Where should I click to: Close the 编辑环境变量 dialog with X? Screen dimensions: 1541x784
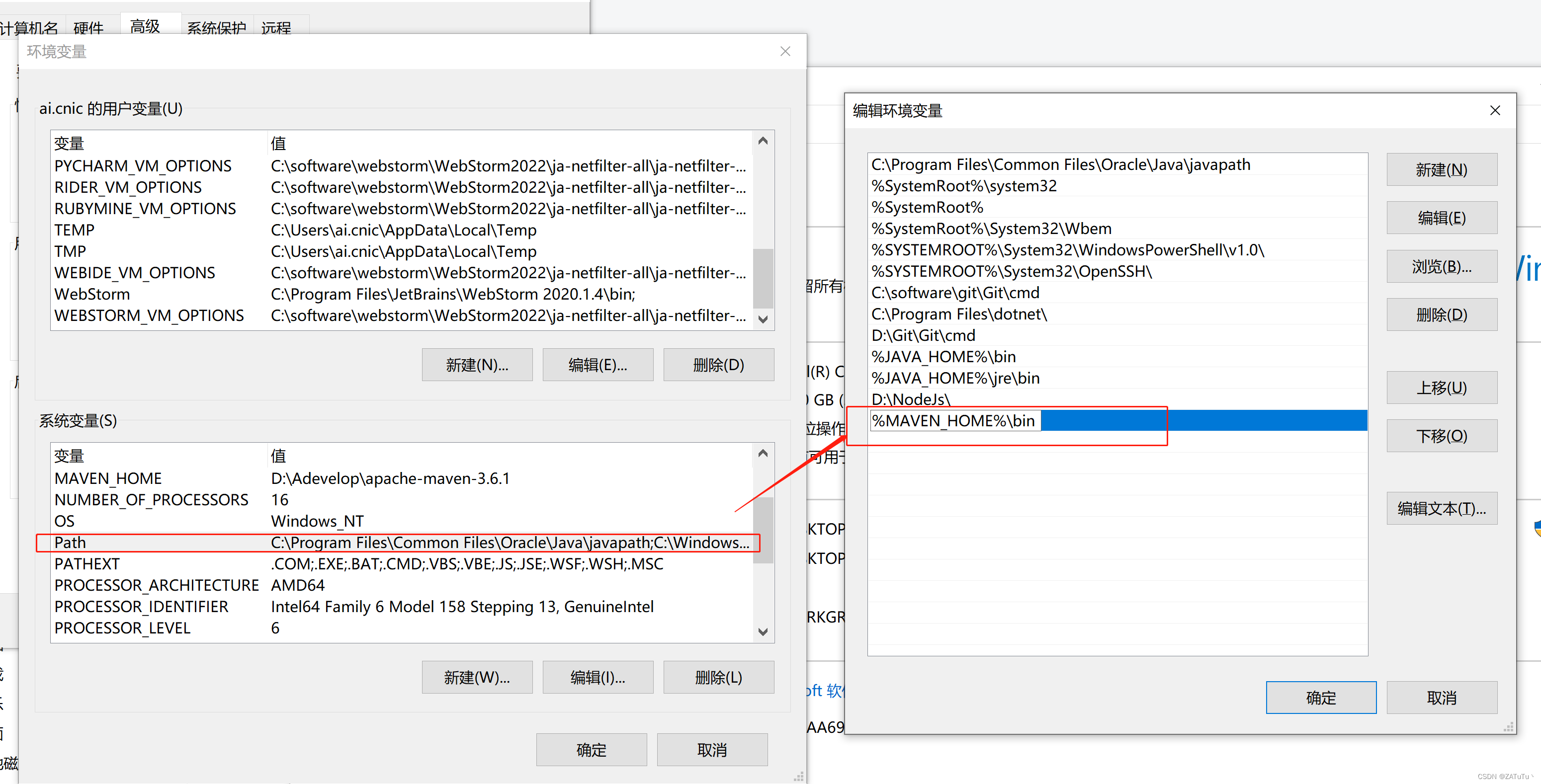pos(1494,111)
